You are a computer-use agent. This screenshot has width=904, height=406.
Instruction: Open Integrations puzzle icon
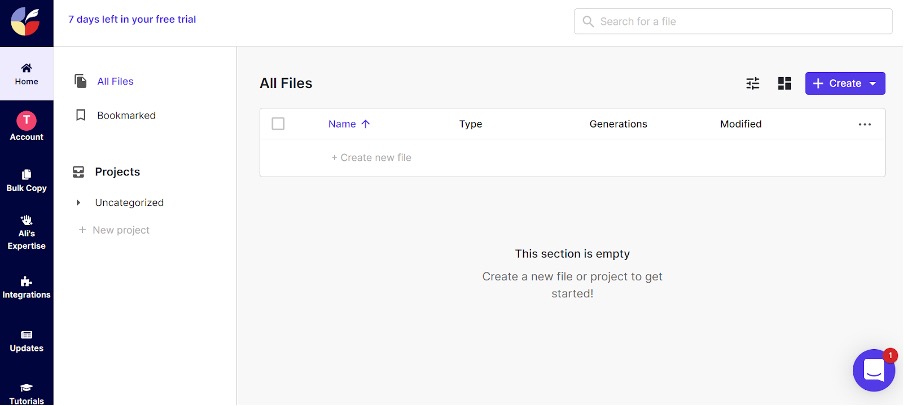[x=26, y=282]
